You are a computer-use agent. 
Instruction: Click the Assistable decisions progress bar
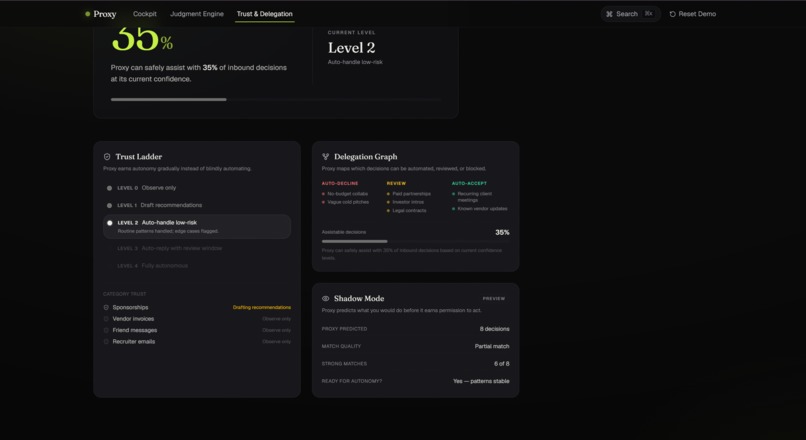click(x=415, y=241)
